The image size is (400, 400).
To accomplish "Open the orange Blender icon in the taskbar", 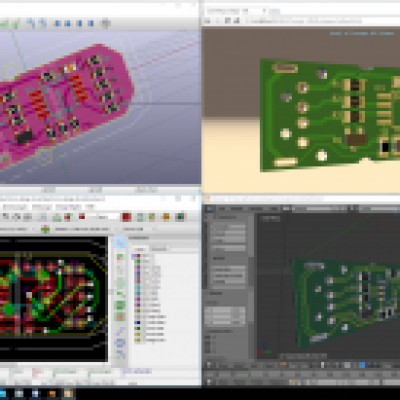I will point(52,394).
